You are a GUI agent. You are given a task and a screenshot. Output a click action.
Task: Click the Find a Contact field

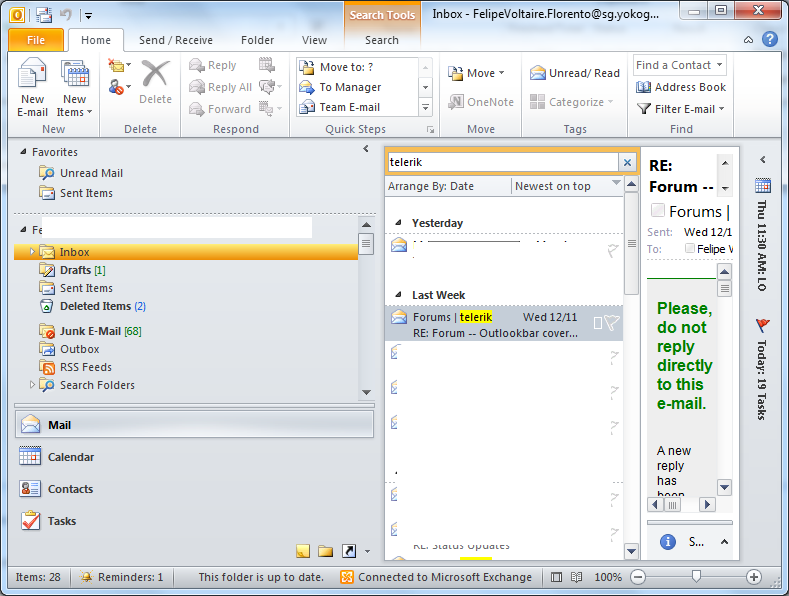click(679, 65)
